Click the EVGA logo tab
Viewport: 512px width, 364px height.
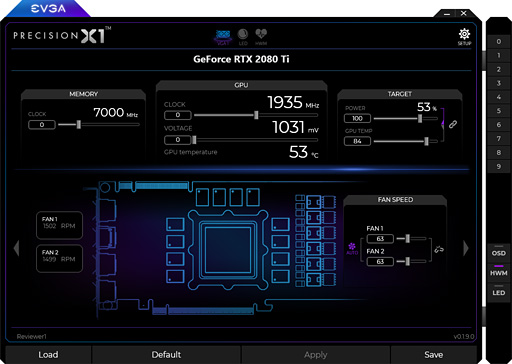coord(48,9)
